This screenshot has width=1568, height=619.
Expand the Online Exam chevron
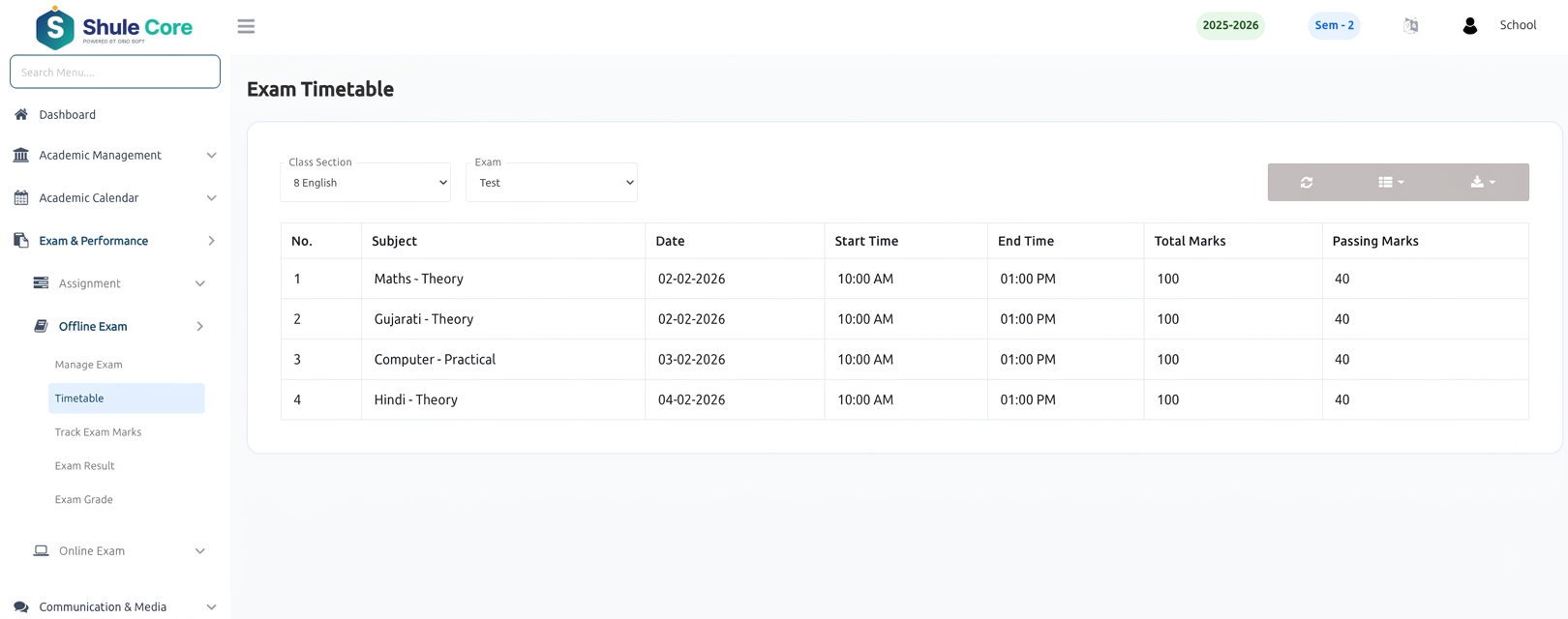(x=200, y=551)
